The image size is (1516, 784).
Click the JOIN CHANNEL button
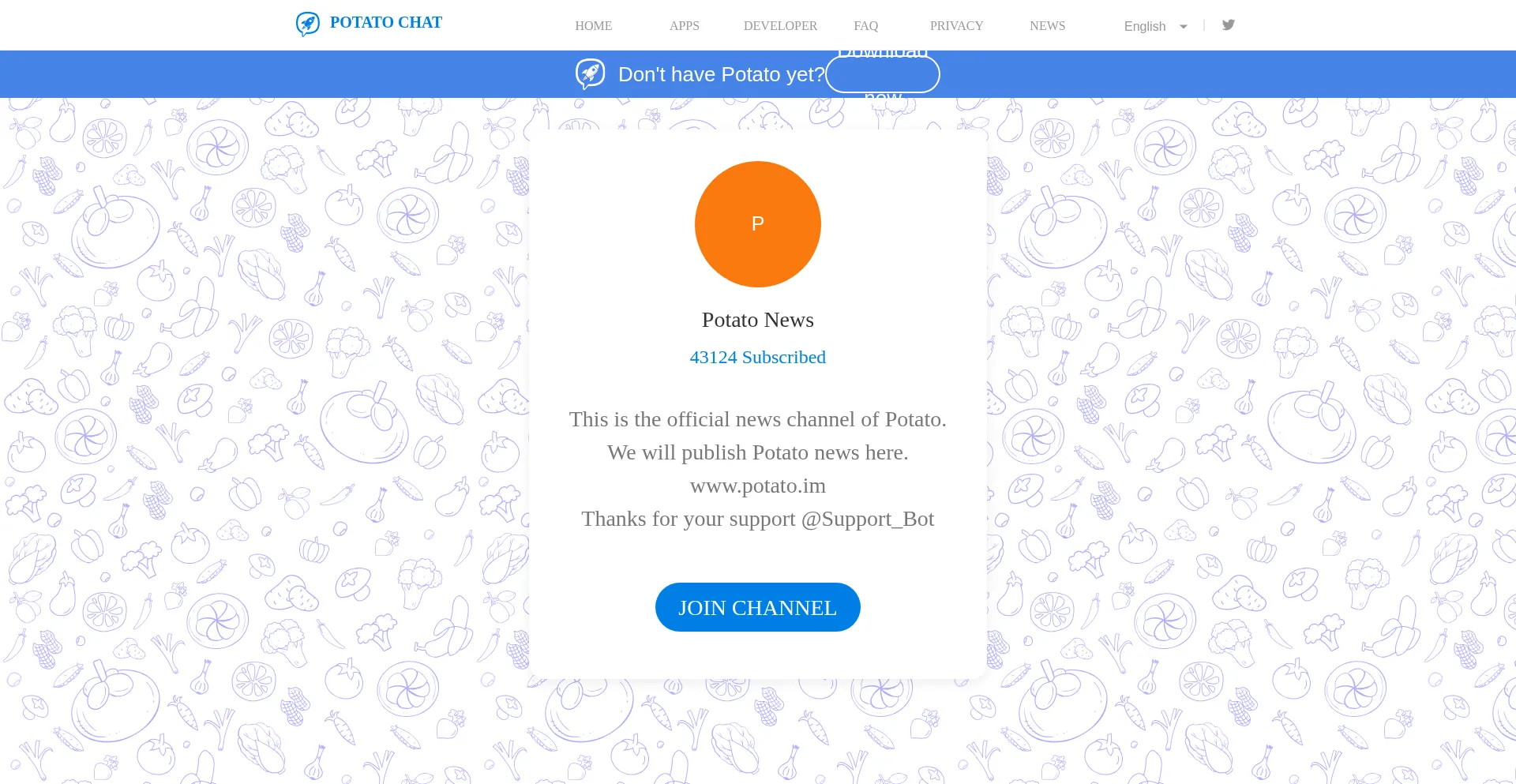click(x=758, y=607)
